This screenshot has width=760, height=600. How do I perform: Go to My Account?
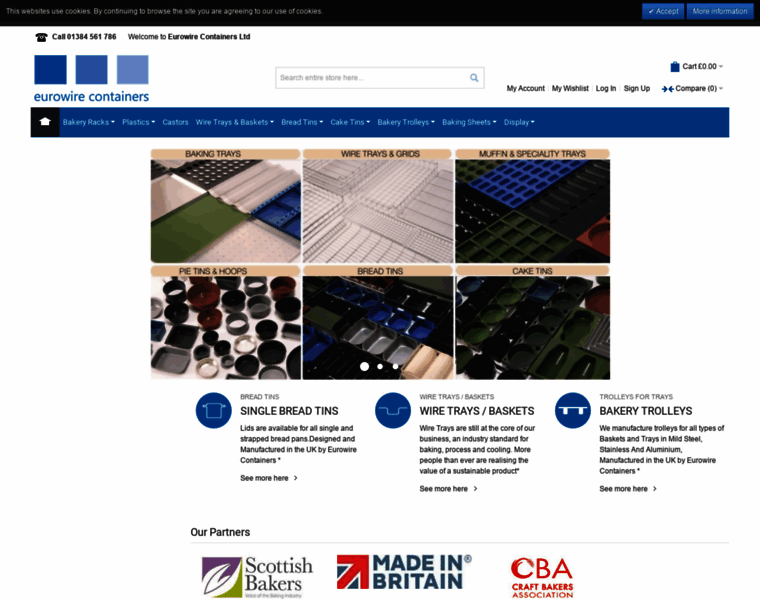pos(525,88)
